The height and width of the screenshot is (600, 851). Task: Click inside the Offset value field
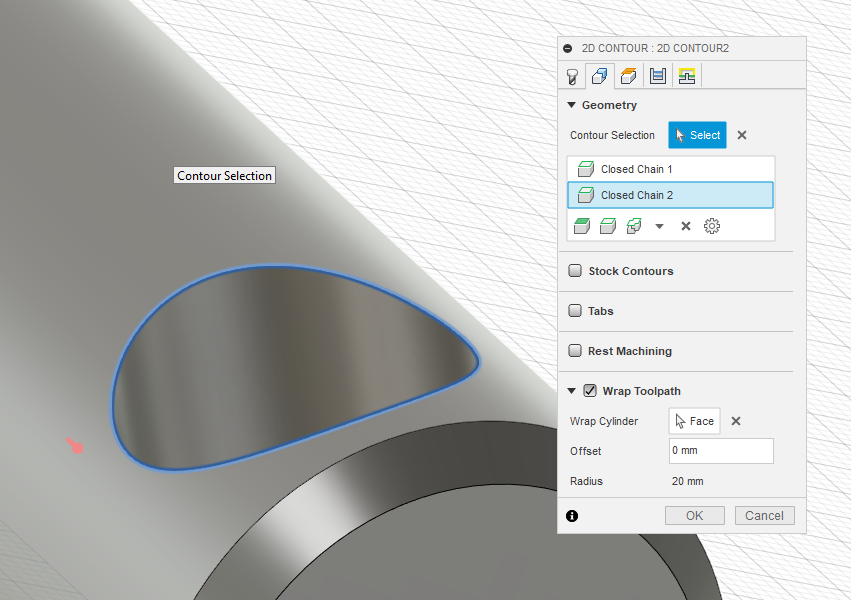(720, 451)
